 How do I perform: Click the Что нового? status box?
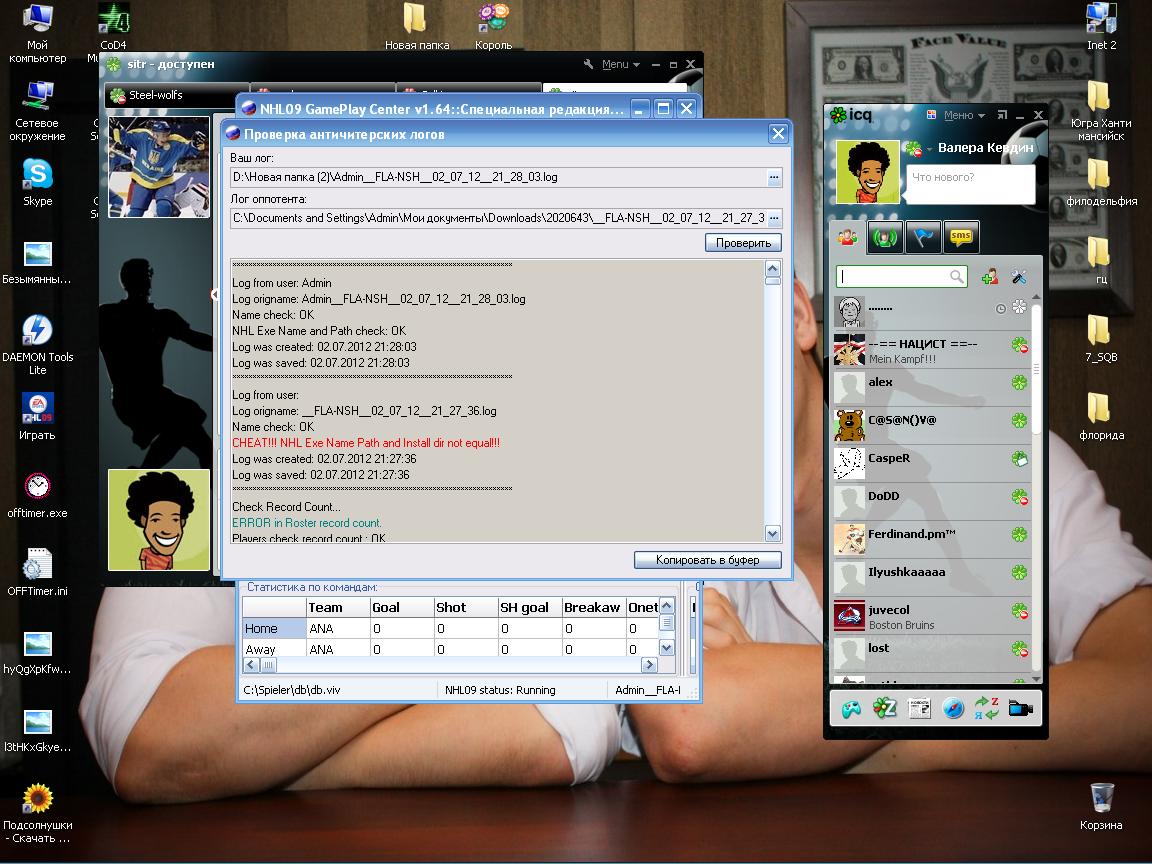970,184
